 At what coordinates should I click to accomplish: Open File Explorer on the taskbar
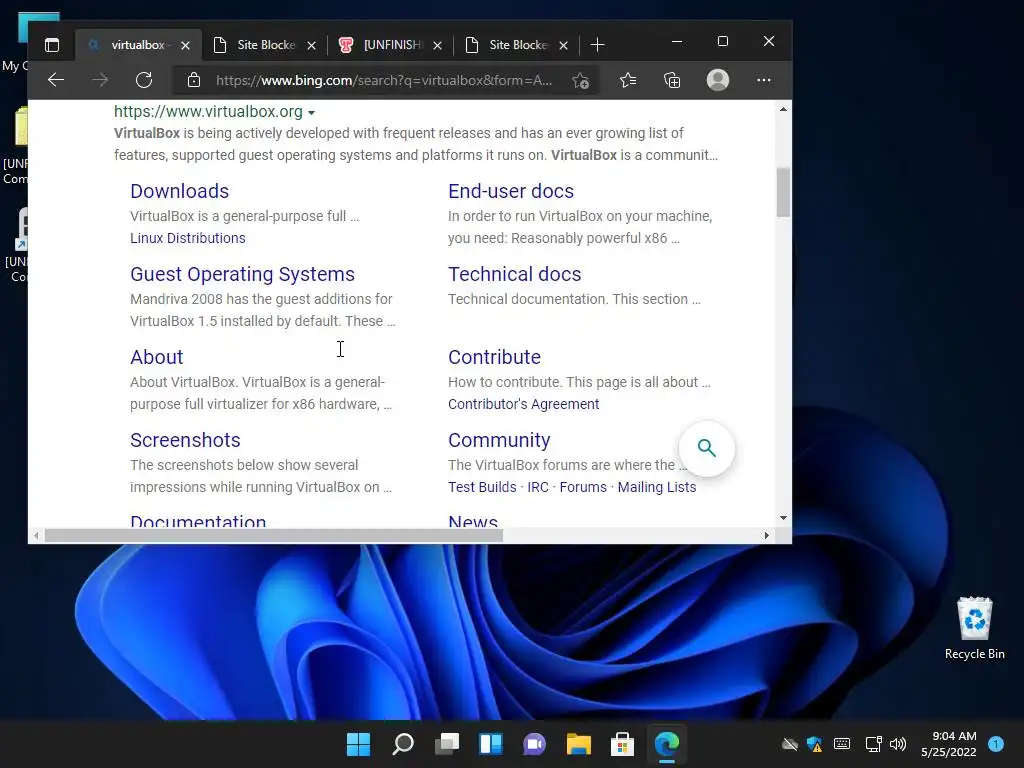(579, 744)
